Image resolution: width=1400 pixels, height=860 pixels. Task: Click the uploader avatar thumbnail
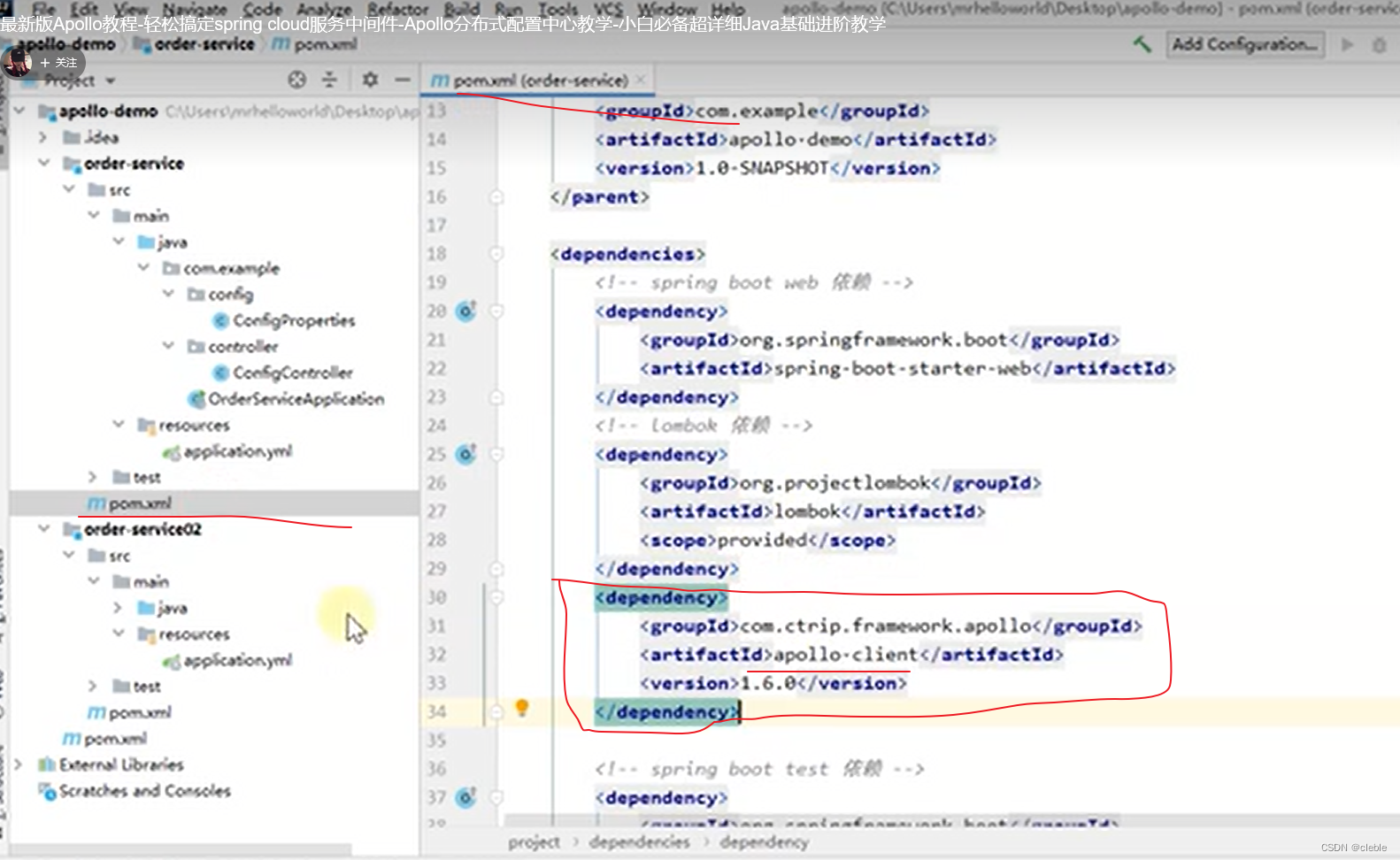coord(17,63)
